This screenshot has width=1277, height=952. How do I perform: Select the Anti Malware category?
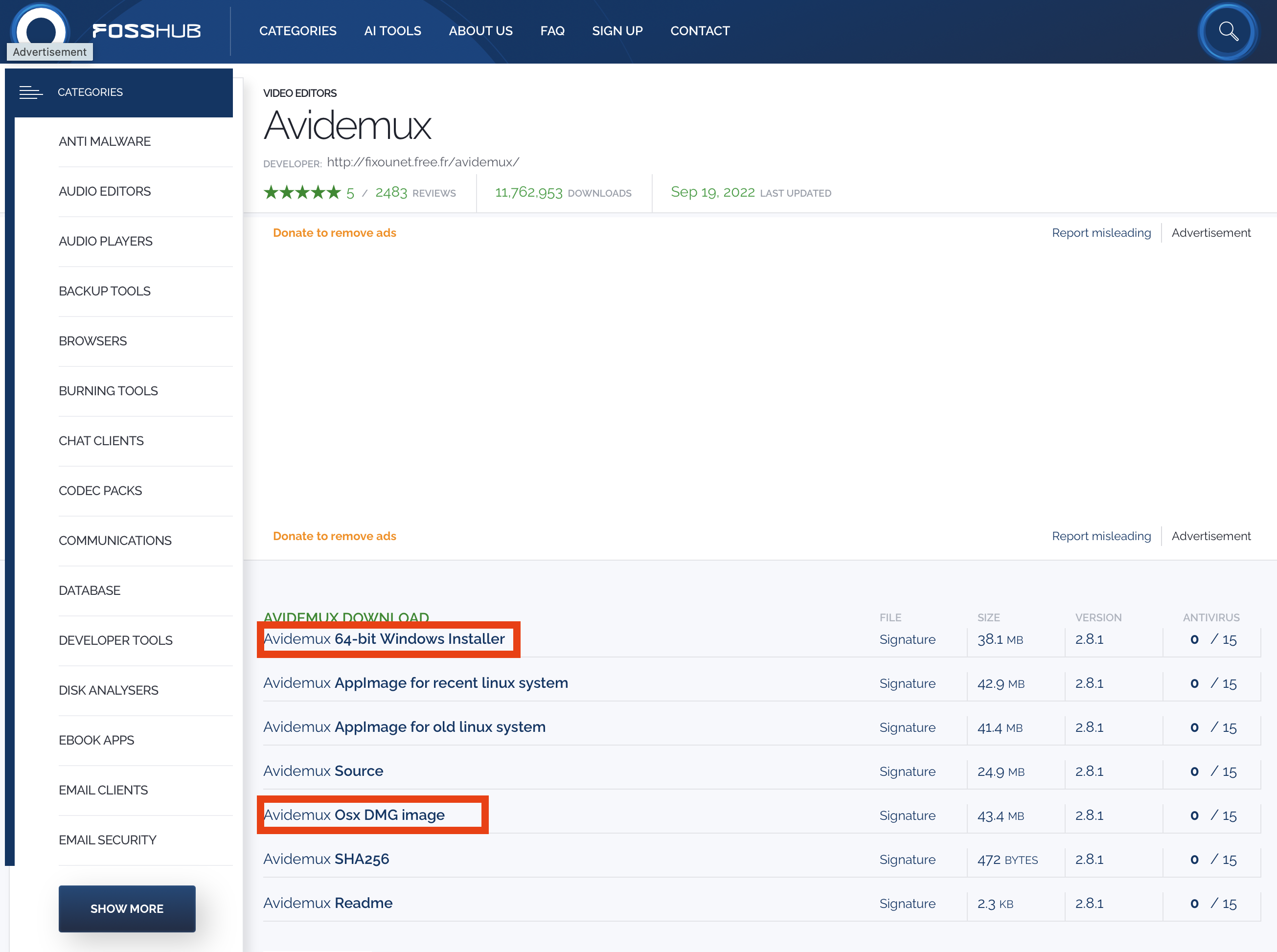(104, 142)
